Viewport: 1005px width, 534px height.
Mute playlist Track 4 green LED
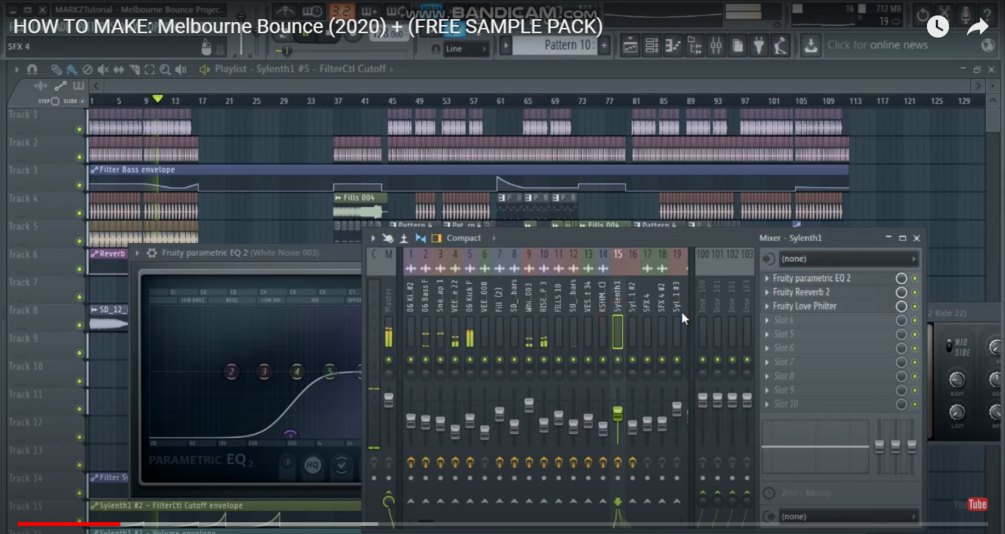click(x=79, y=213)
